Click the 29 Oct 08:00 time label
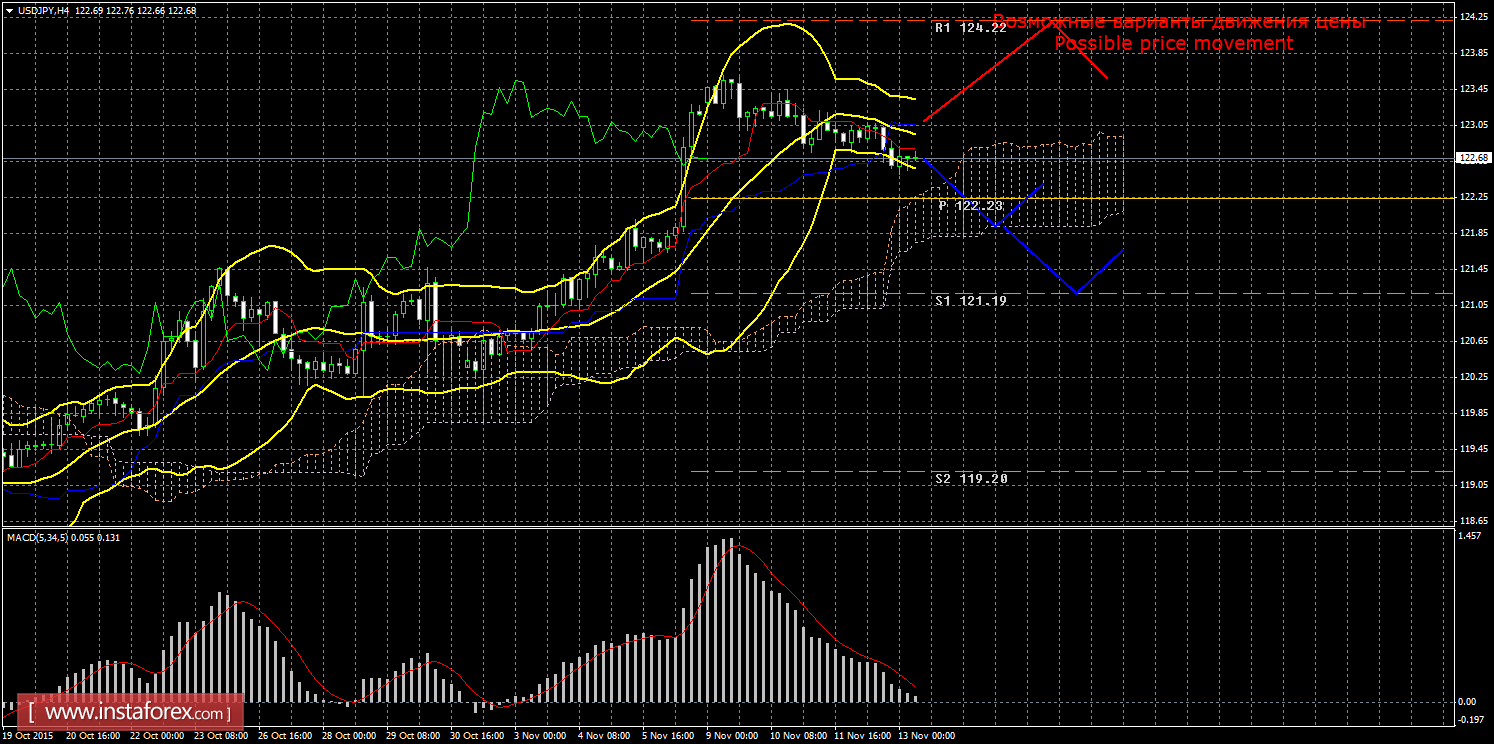The image size is (1494, 744). (412, 736)
